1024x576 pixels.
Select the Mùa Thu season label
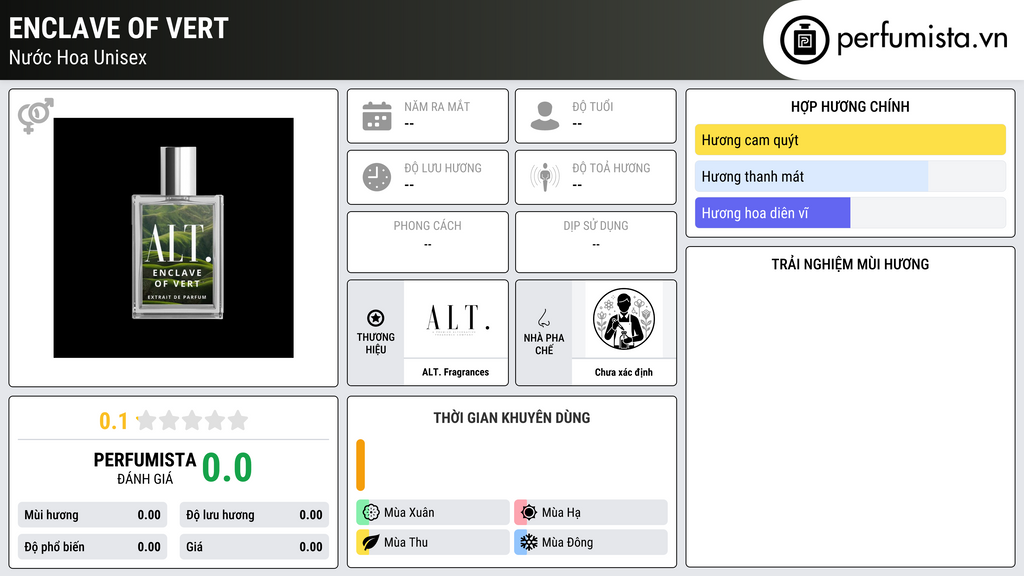(406, 542)
